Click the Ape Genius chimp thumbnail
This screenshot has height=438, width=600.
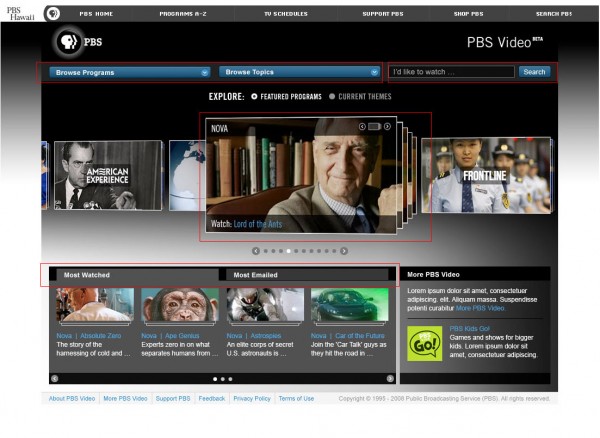point(180,305)
